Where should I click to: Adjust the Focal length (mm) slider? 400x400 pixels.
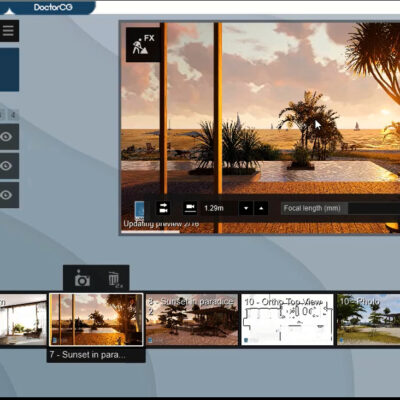click(340, 208)
